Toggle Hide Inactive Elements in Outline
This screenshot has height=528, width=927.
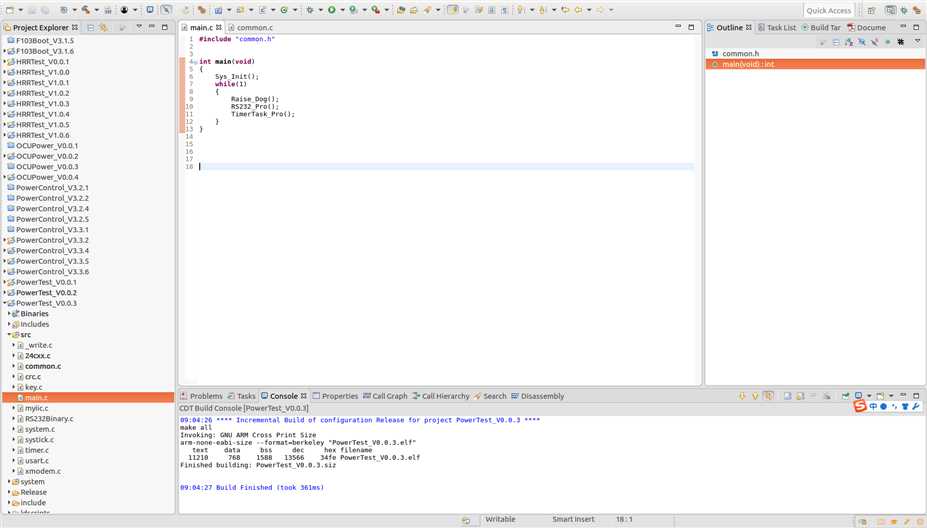tap(900, 43)
